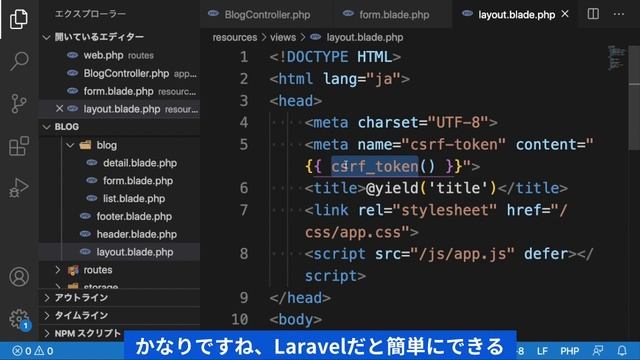Click the editor minimap
Viewport: 640px width, 360px height.
(x=616, y=58)
